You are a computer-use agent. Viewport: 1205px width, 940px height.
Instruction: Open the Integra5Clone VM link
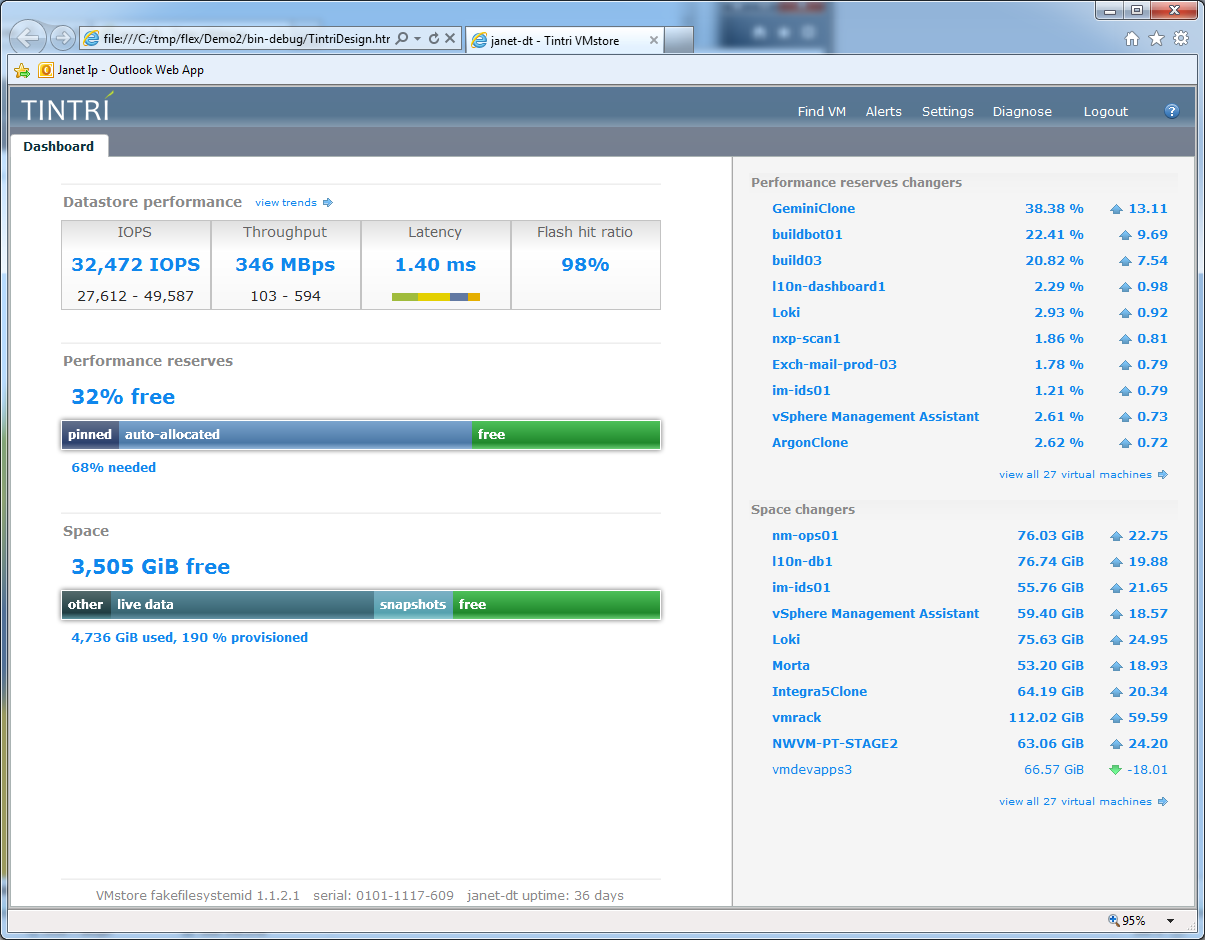coord(820,692)
